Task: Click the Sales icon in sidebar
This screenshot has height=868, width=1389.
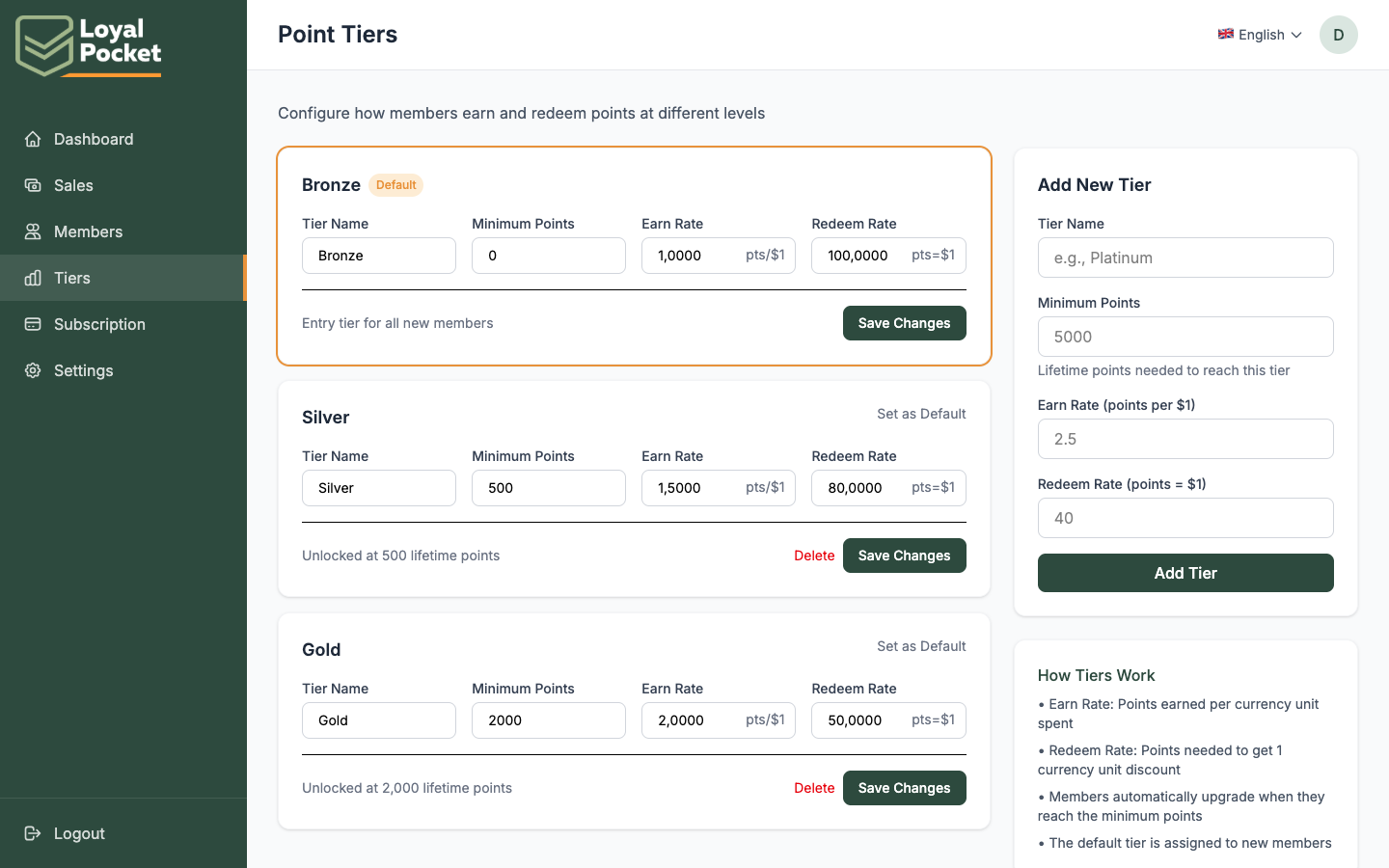Action: 33,185
